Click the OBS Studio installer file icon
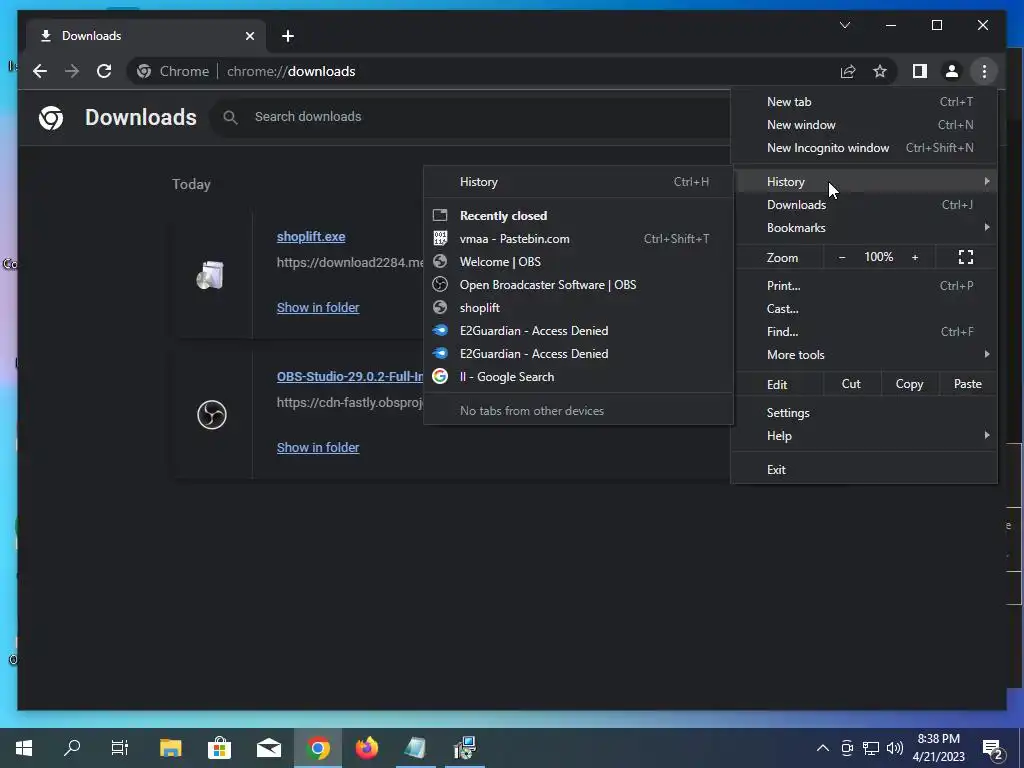The width and height of the screenshot is (1024, 768). pos(212,415)
